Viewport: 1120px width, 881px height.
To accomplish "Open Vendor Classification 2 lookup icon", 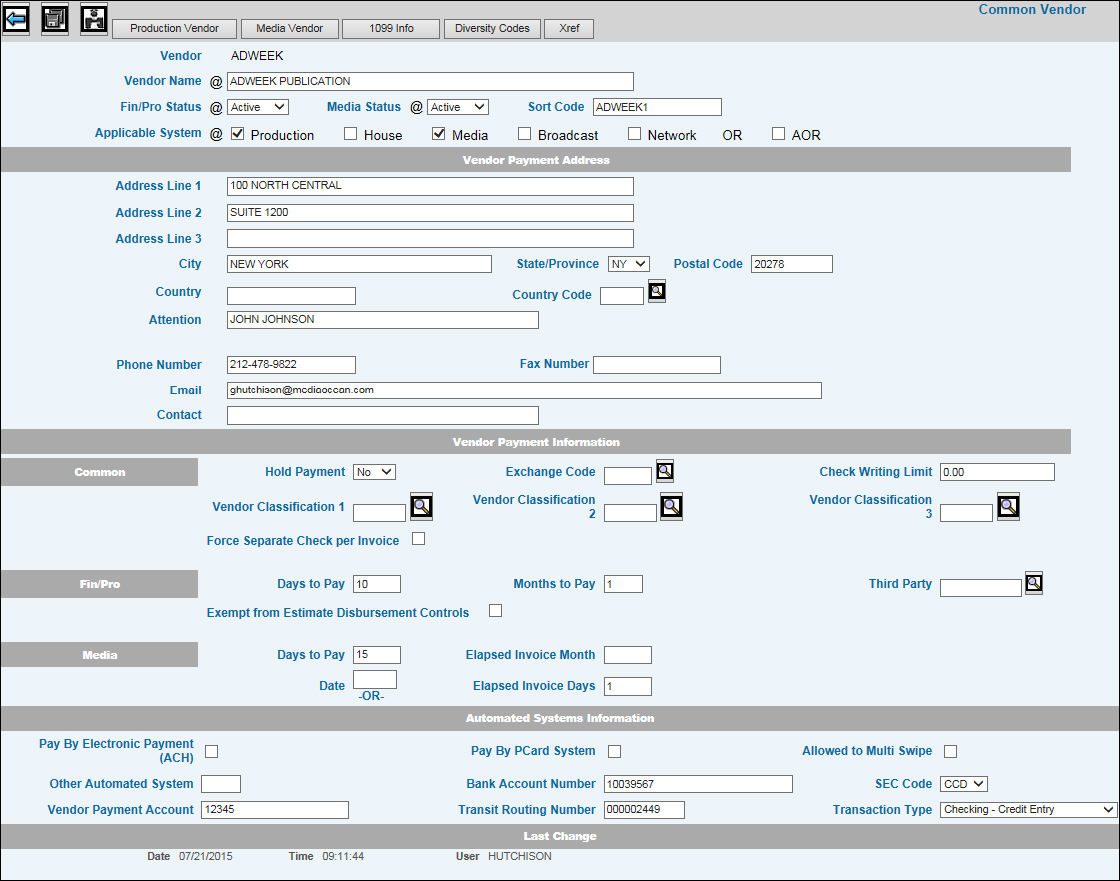I will pyautogui.click(x=671, y=507).
